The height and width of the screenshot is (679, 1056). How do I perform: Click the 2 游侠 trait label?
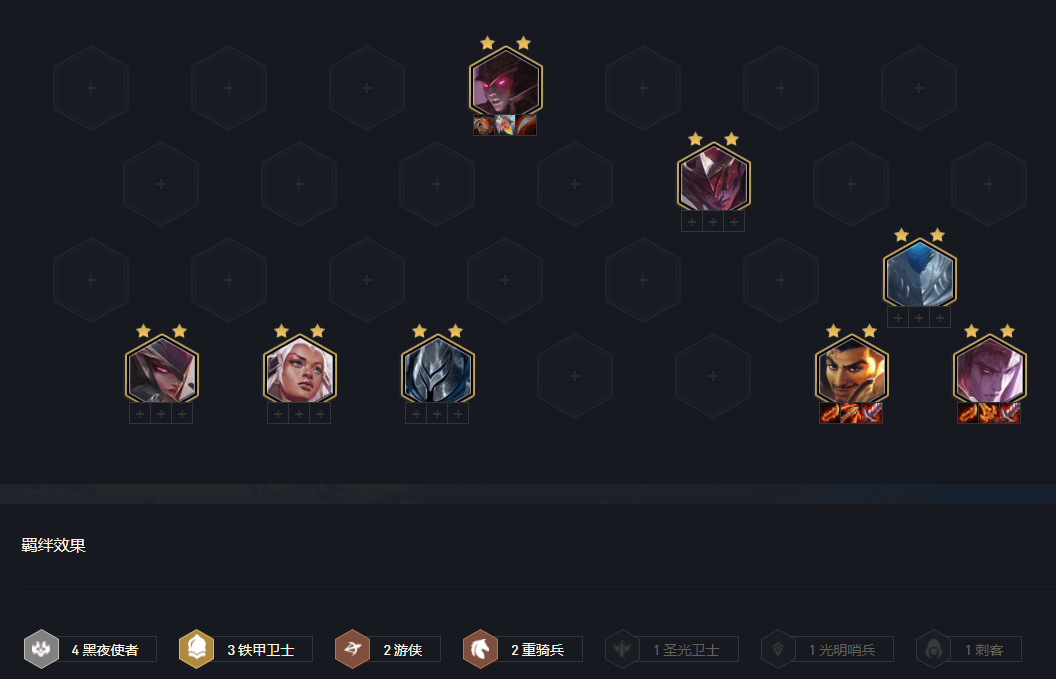(x=404, y=649)
